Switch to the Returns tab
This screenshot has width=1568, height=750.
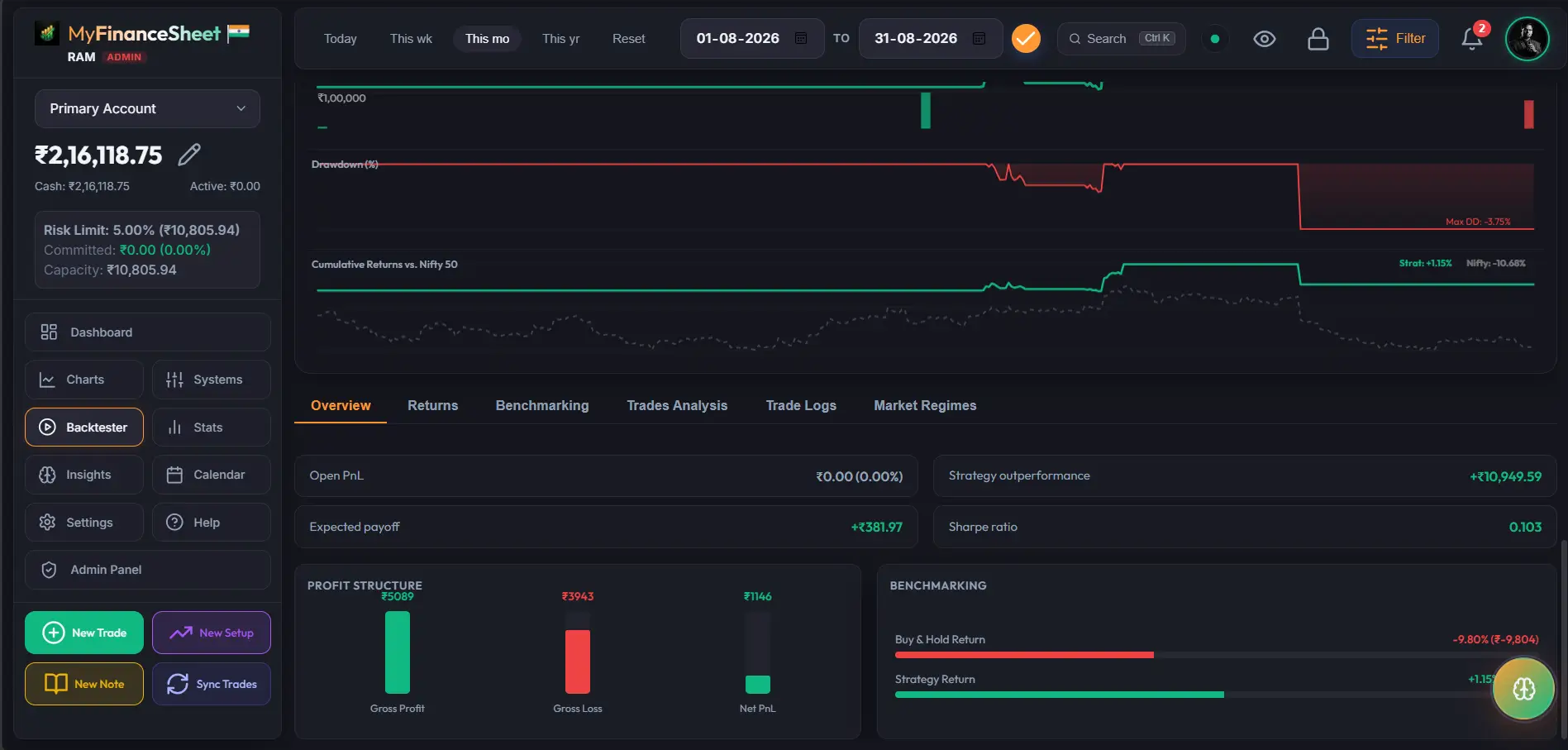432,405
